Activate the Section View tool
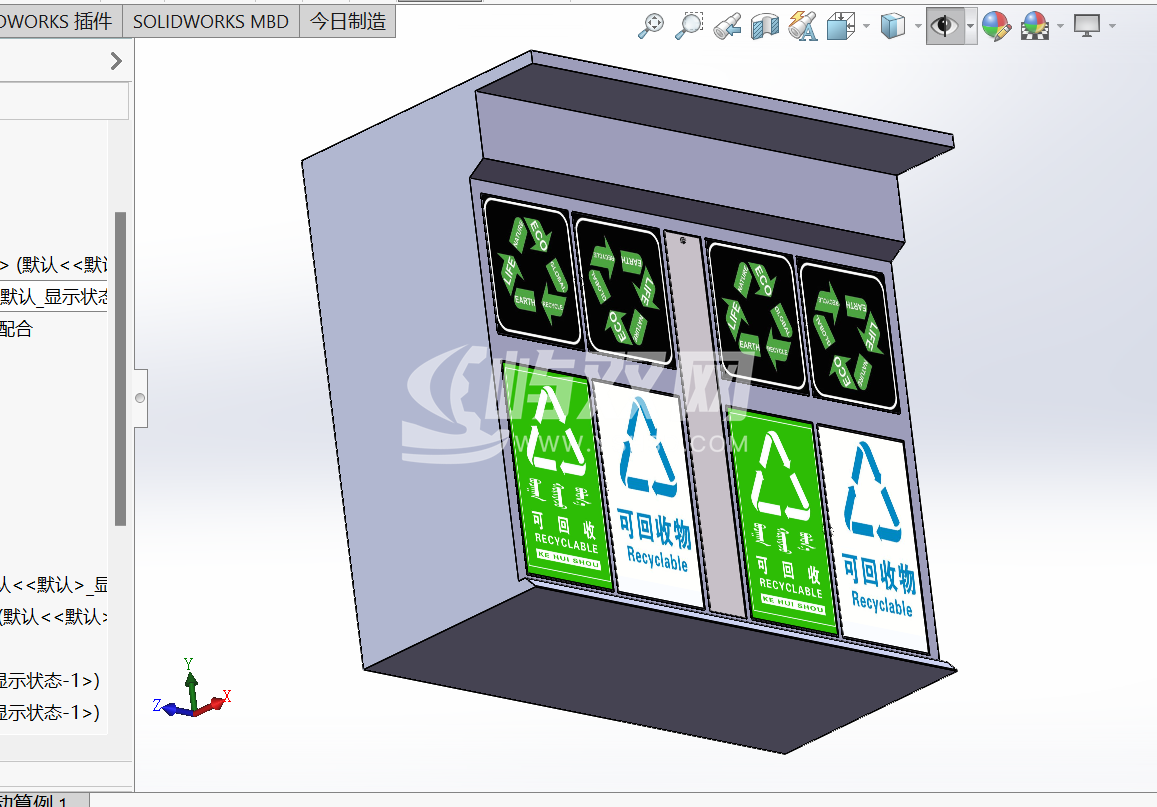Screen dimensions: 1157x807 [765, 26]
